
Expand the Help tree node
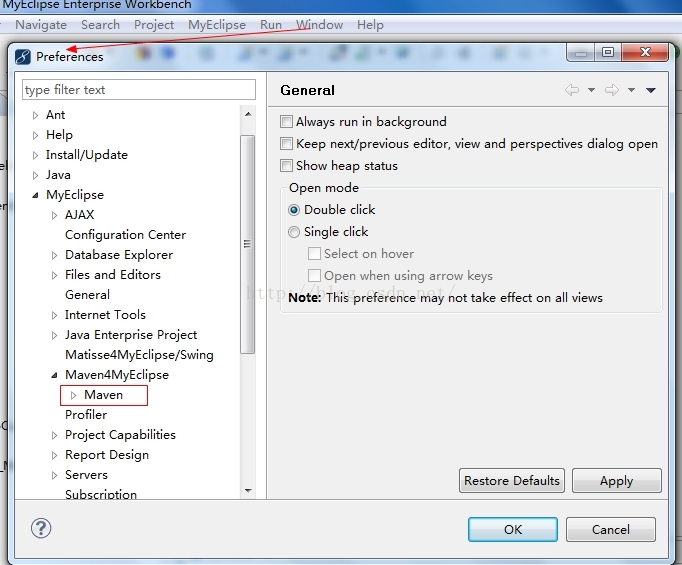pos(35,135)
